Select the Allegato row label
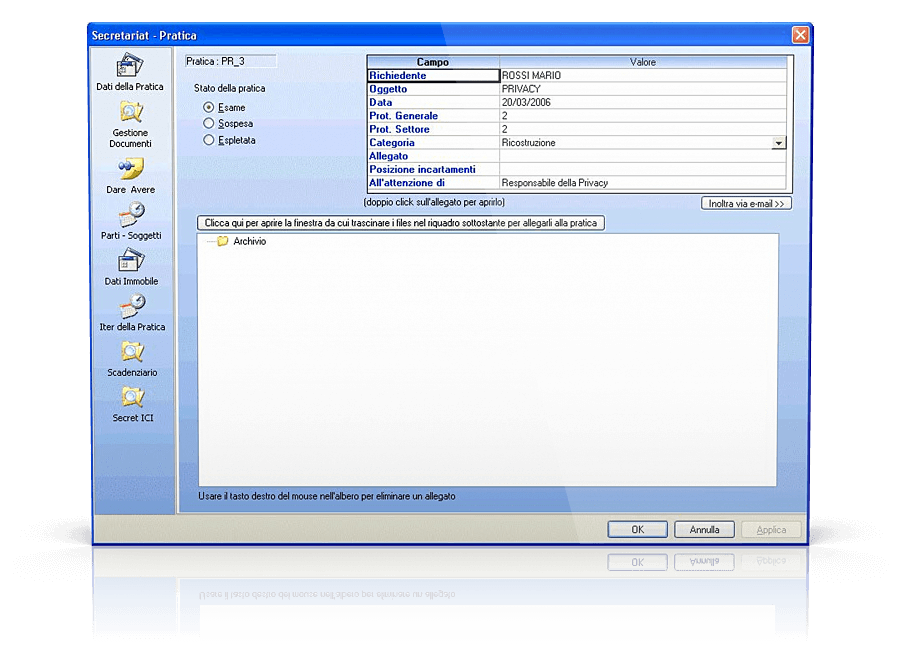 [389, 156]
